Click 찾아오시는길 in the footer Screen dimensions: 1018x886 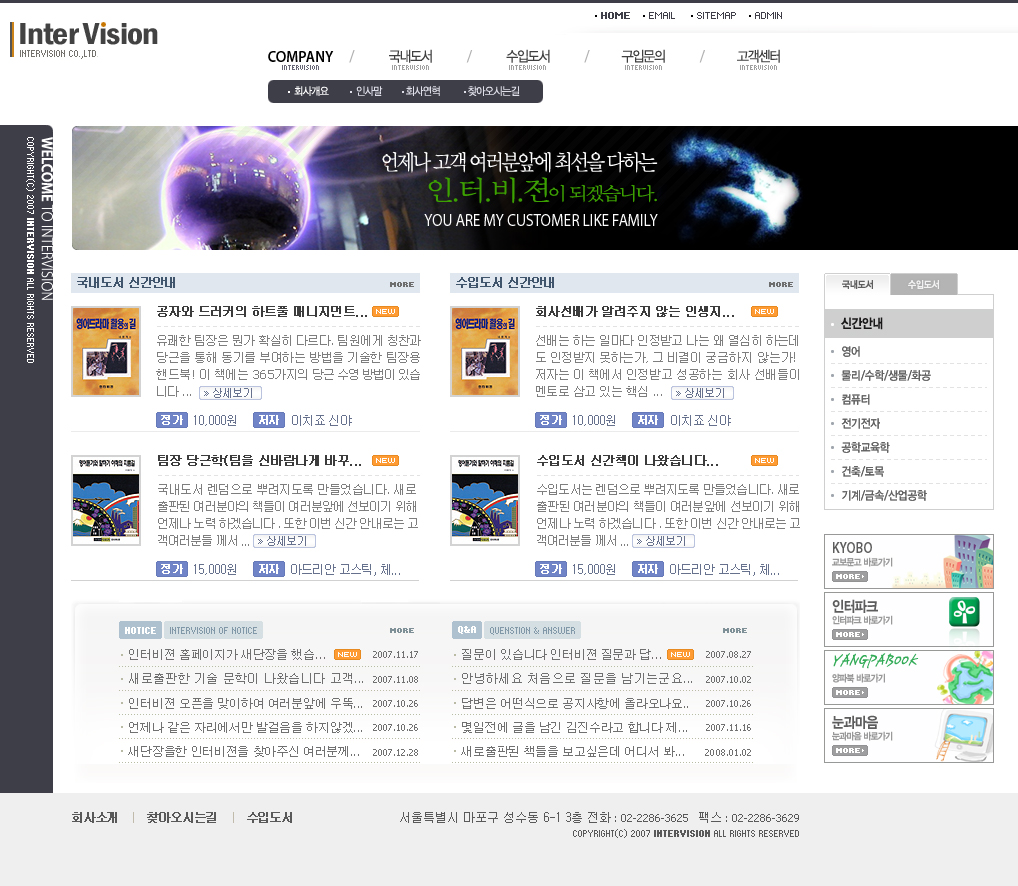181,817
